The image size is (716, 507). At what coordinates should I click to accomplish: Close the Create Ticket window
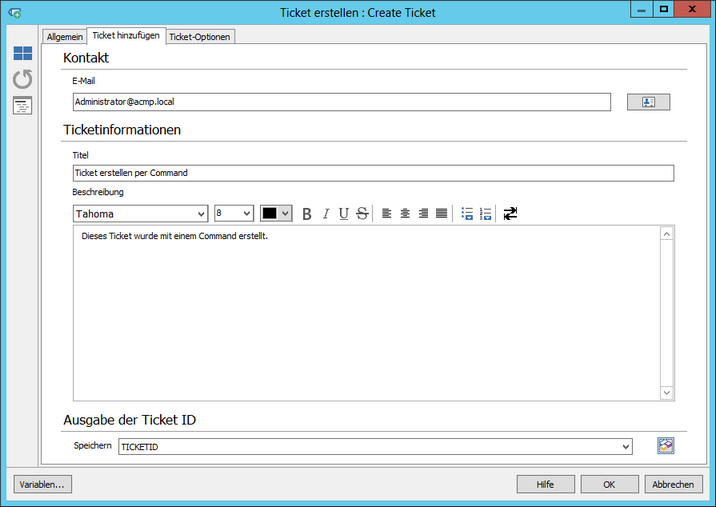(x=691, y=10)
